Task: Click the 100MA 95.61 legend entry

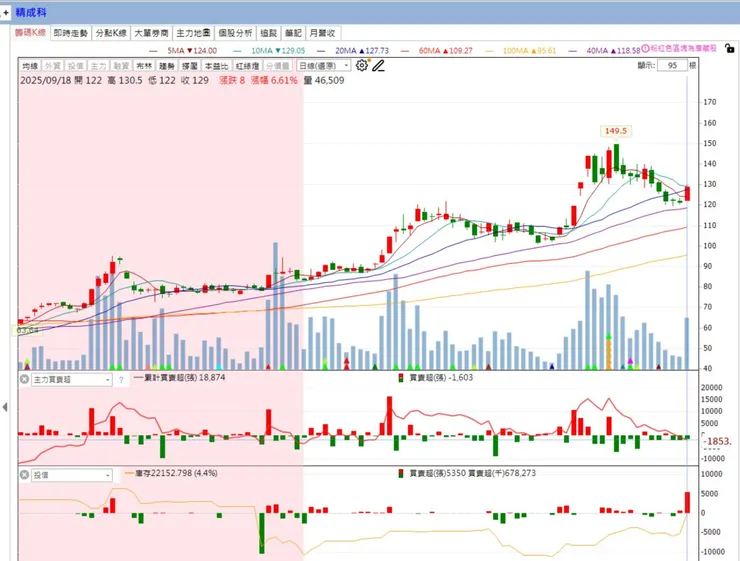Action: click(x=521, y=50)
